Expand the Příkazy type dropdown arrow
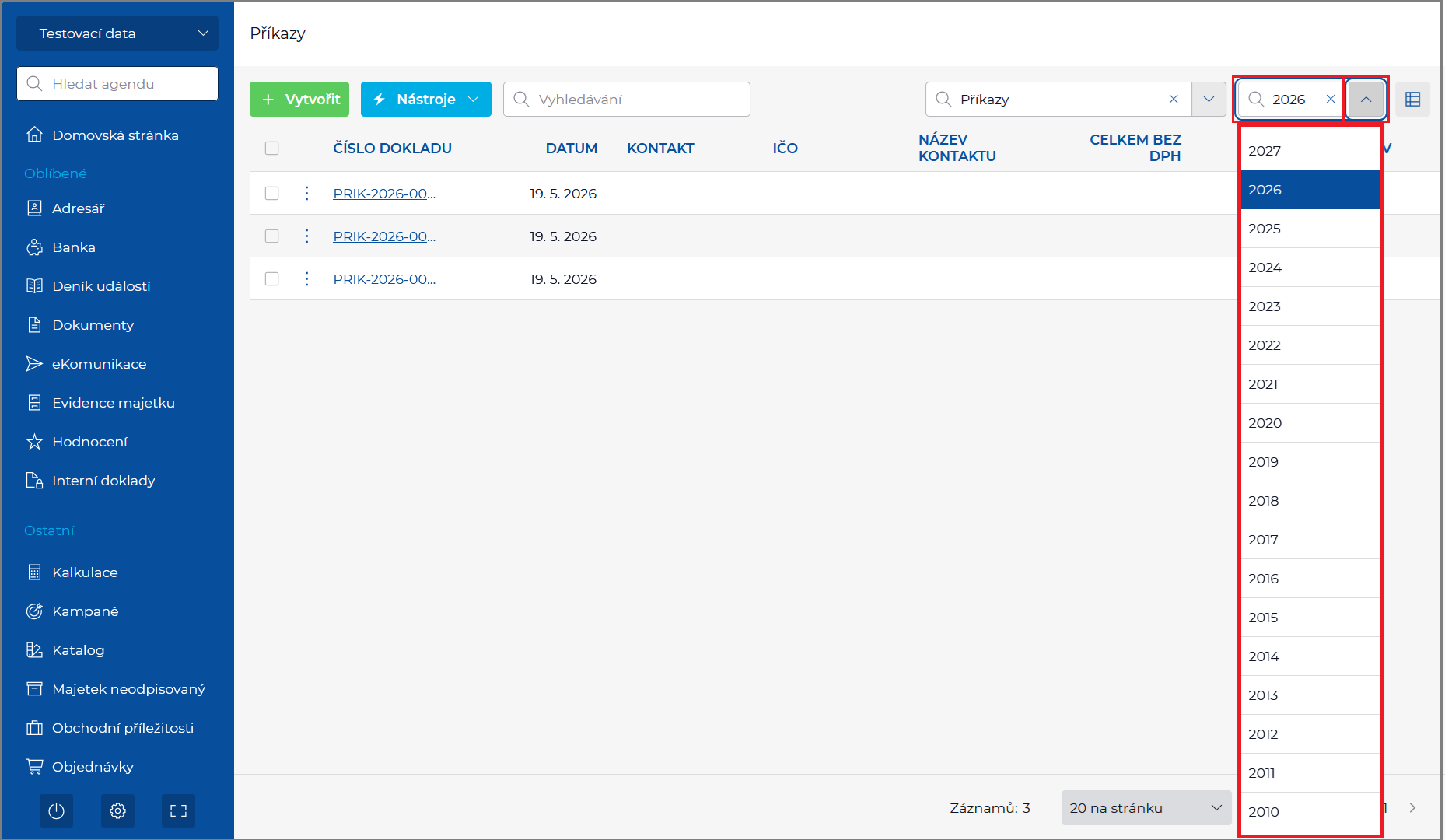1445x840 pixels. 1209,100
